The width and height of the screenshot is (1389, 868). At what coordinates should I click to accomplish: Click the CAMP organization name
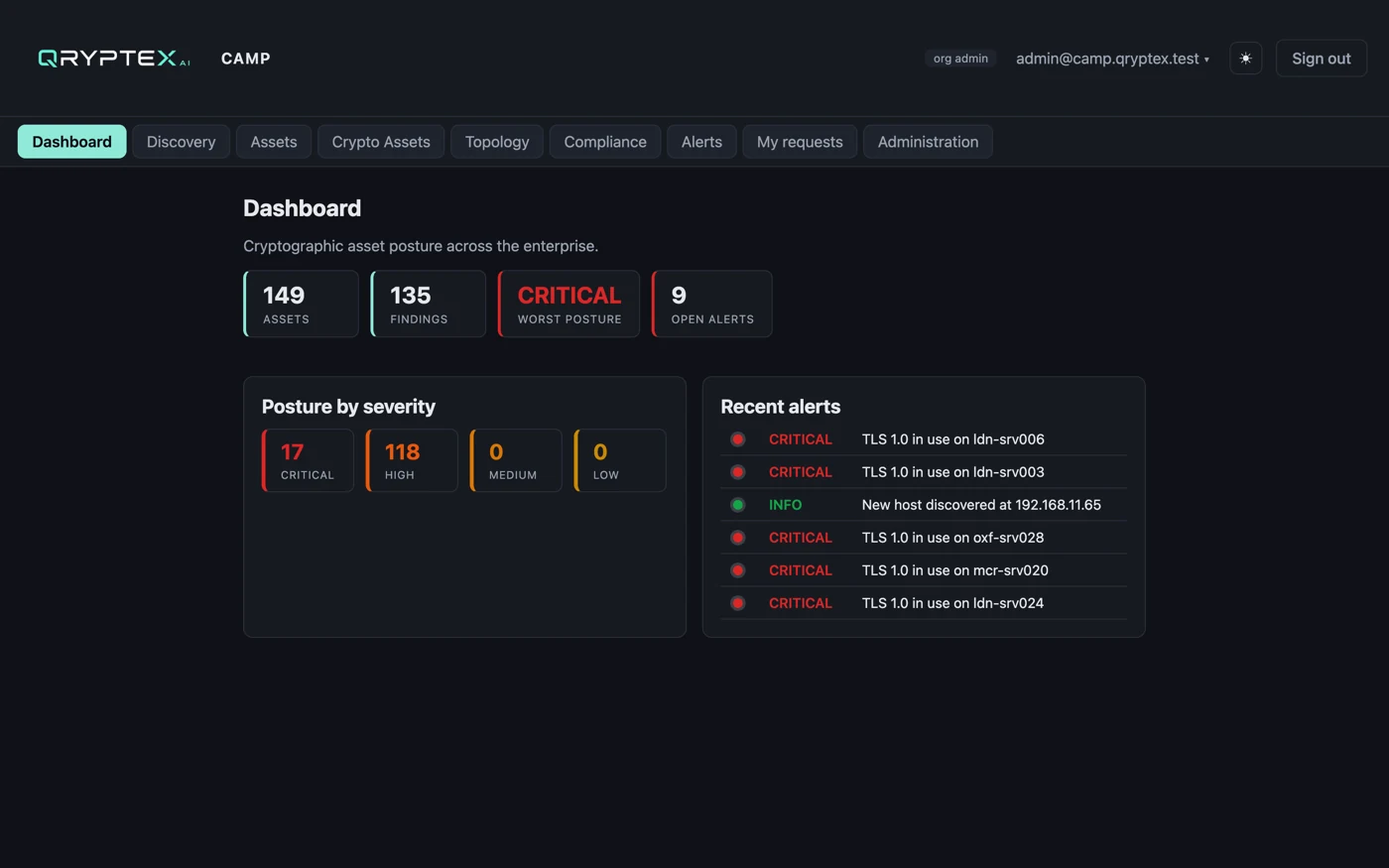pos(245,59)
